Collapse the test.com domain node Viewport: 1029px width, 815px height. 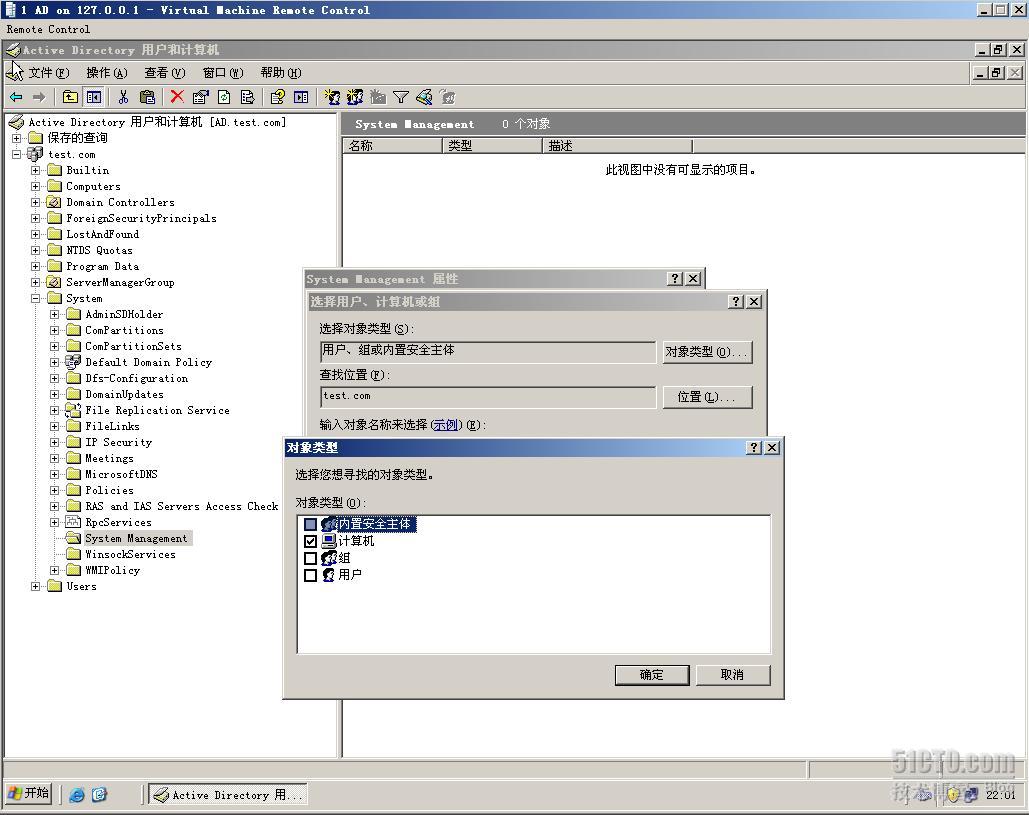point(16,154)
